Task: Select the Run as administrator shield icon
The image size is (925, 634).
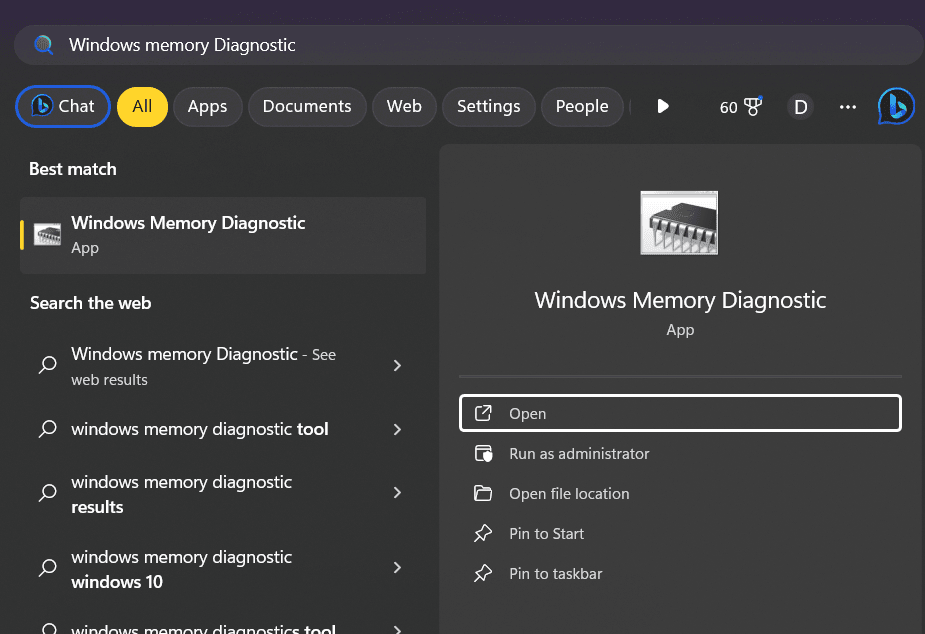Action: pos(483,453)
